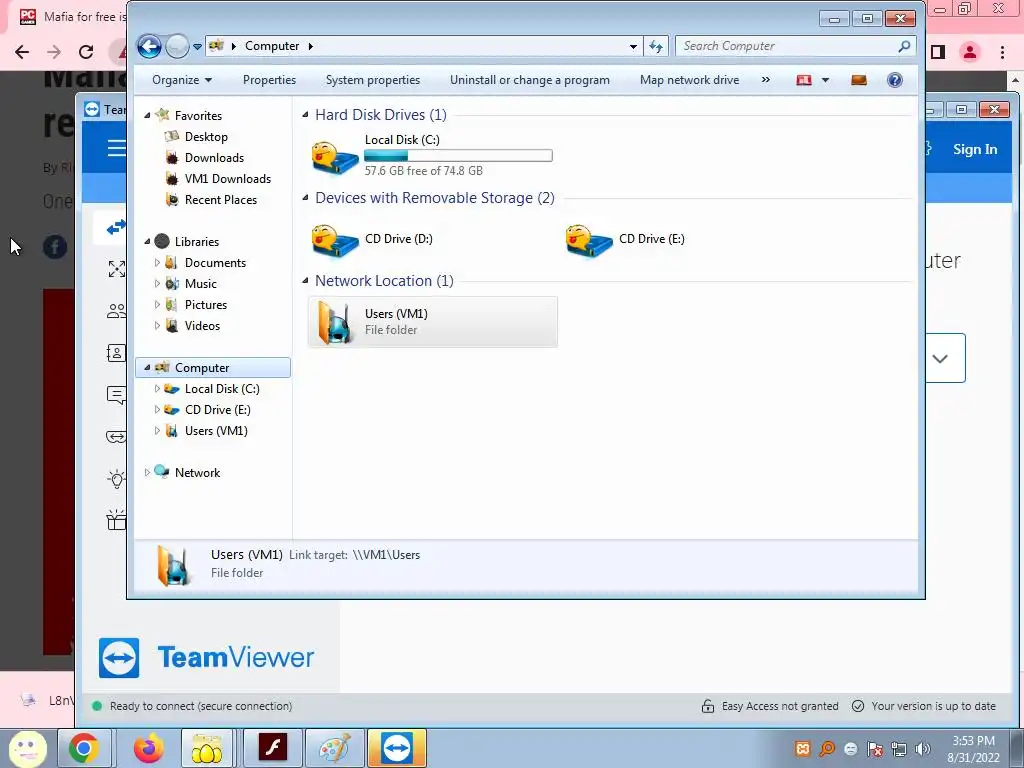The height and width of the screenshot is (768, 1024).
Task: Open recent locations dropdown arrow
Action: (x=197, y=47)
